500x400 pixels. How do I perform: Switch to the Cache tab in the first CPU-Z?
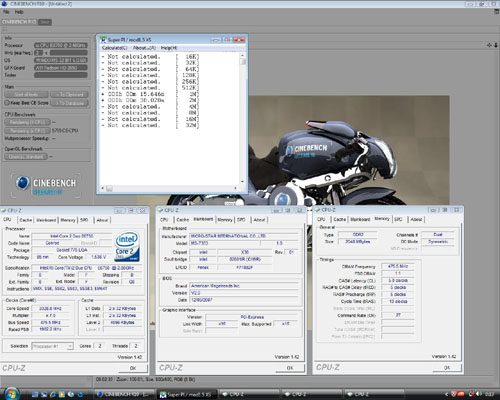coord(25,220)
